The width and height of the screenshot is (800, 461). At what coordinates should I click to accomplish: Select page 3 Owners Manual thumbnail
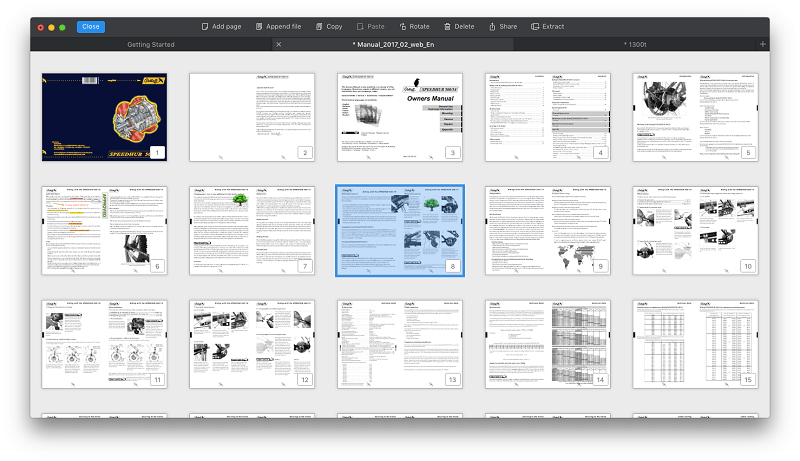(x=400, y=117)
